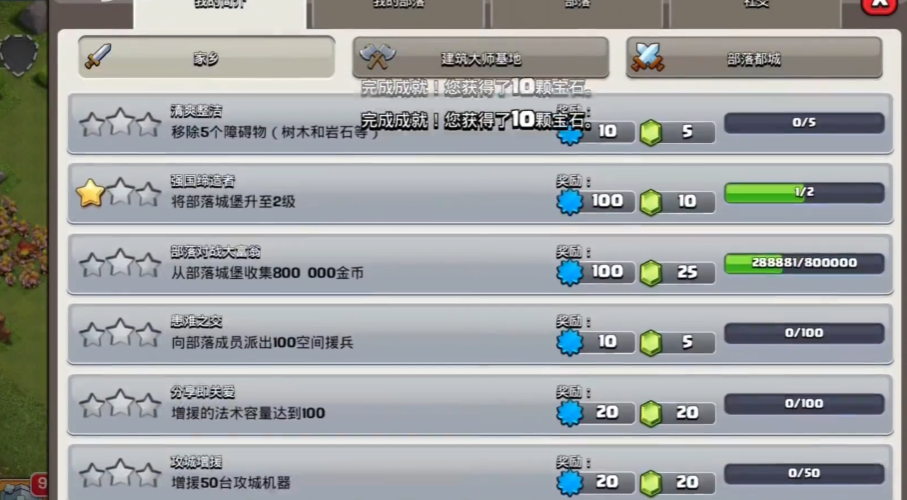Click the blue experience badge in 分享即关爱 row

(570, 413)
